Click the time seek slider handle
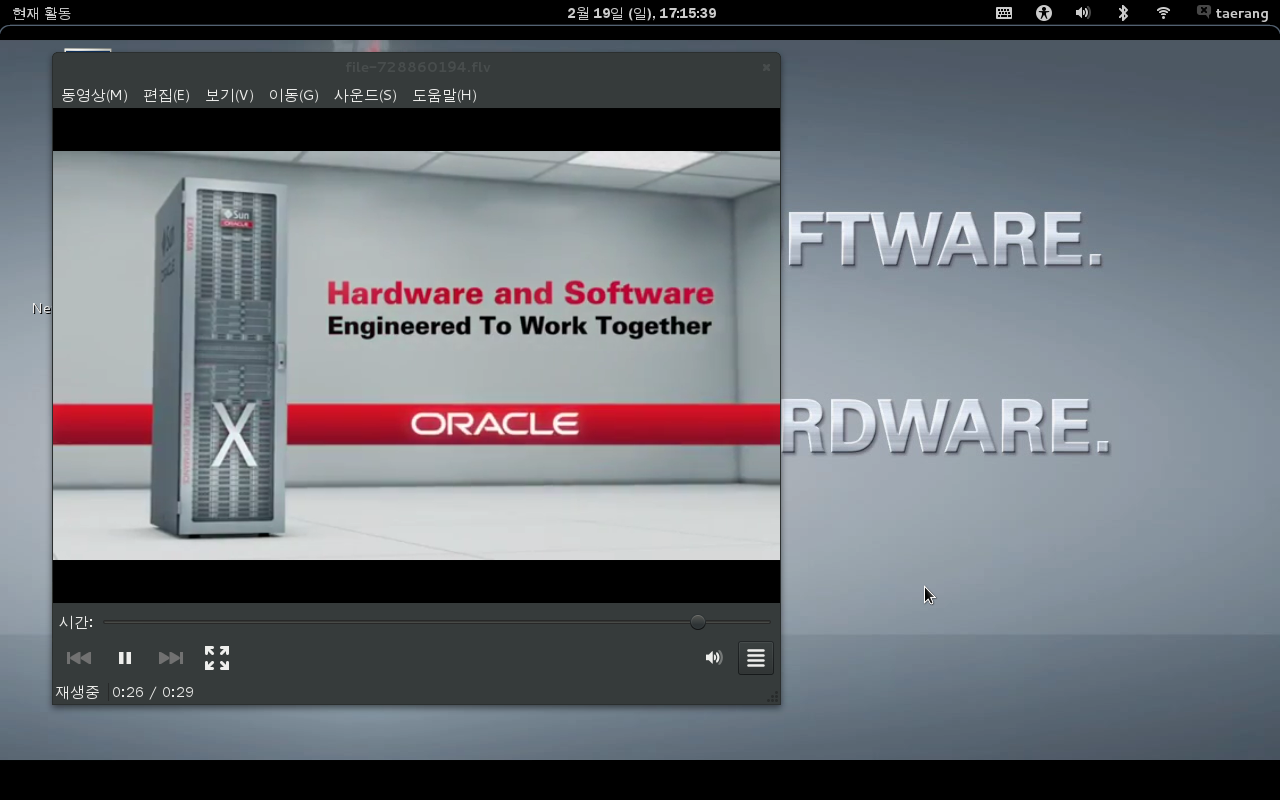 [698, 622]
